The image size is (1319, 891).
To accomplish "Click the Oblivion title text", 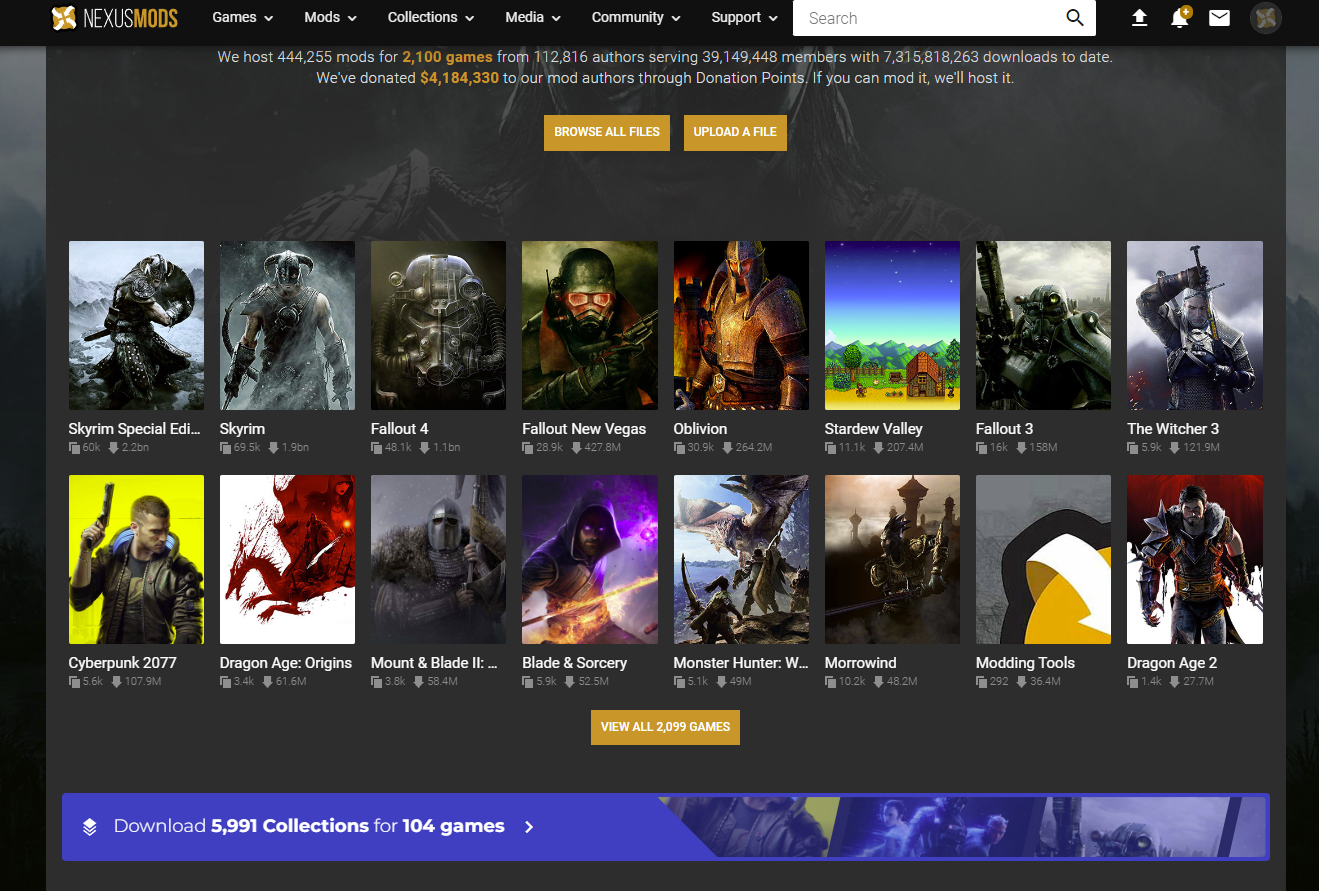I will 701,428.
